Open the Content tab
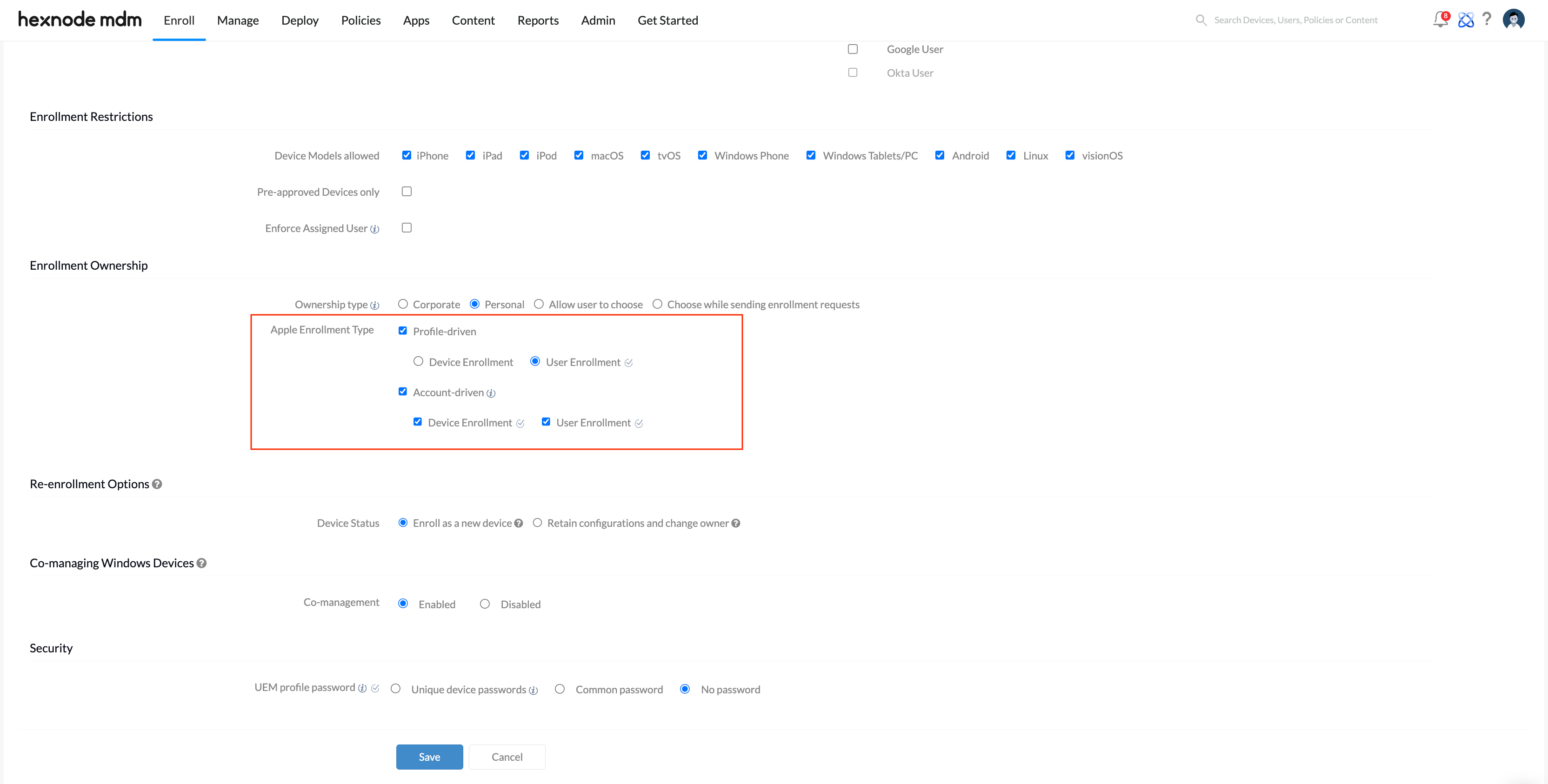The image size is (1548, 784). click(473, 20)
